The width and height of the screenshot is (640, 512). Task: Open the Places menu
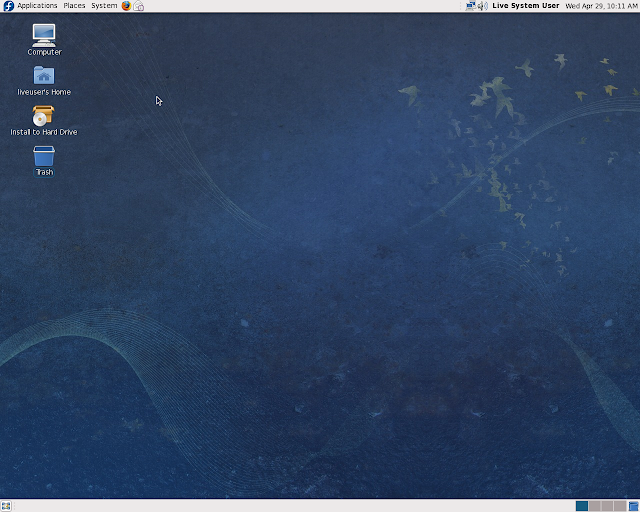[x=74, y=6]
